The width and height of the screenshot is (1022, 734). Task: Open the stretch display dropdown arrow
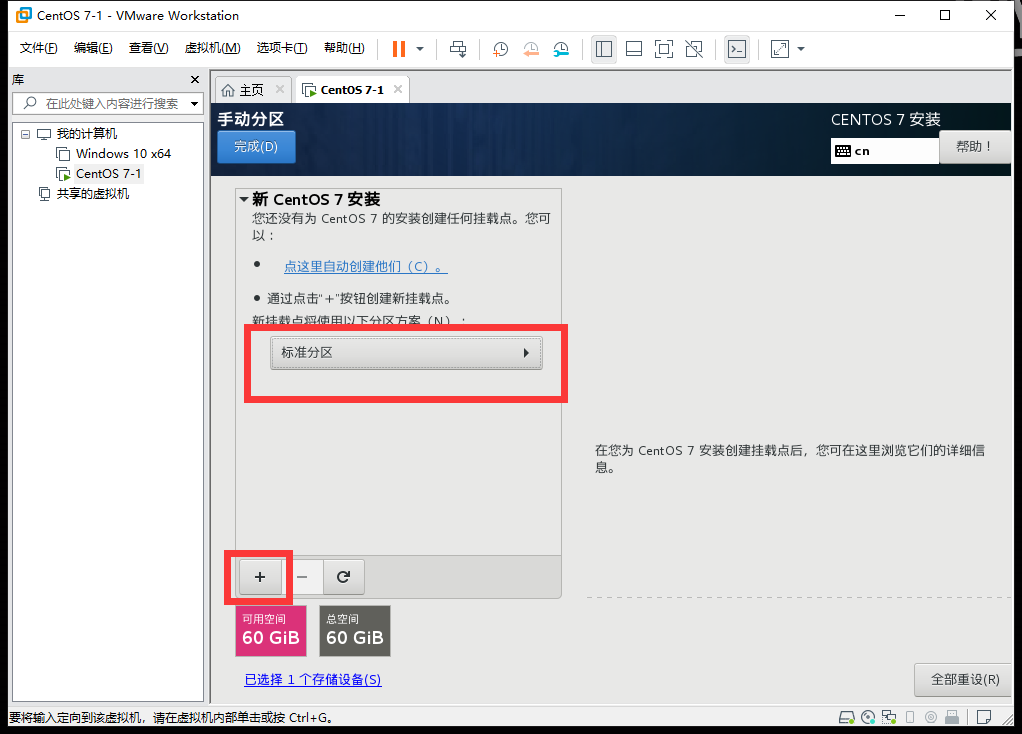click(801, 49)
